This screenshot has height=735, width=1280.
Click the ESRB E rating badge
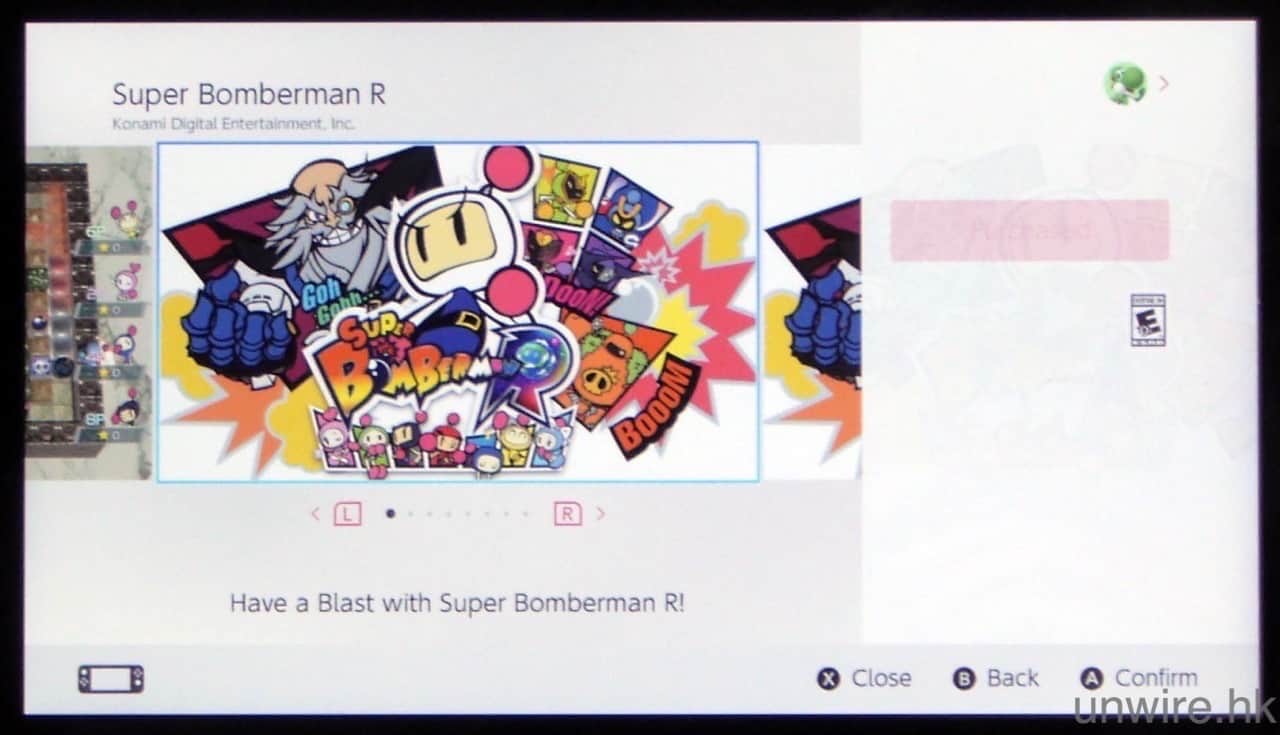pyautogui.click(x=1148, y=320)
